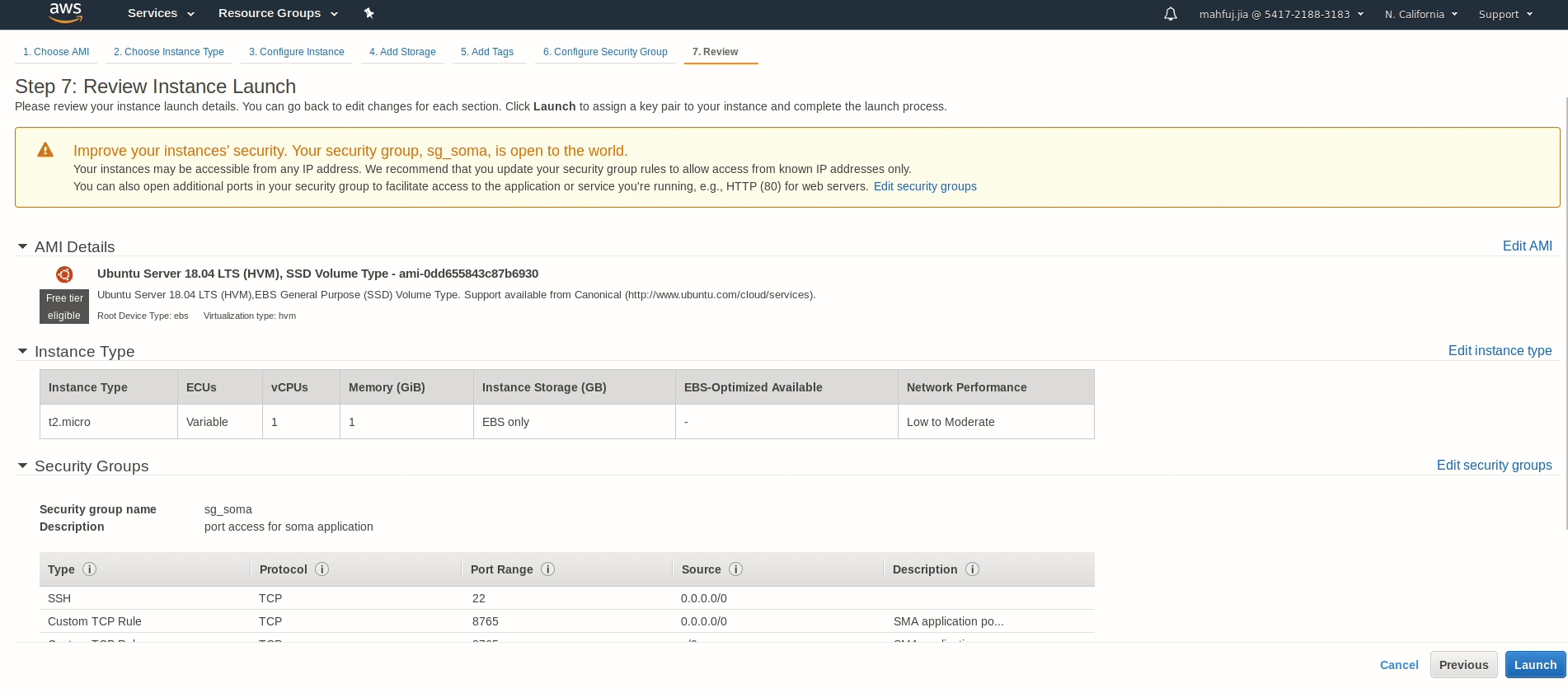Click the Launch button
1568x693 pixels.
point(1535,664)
